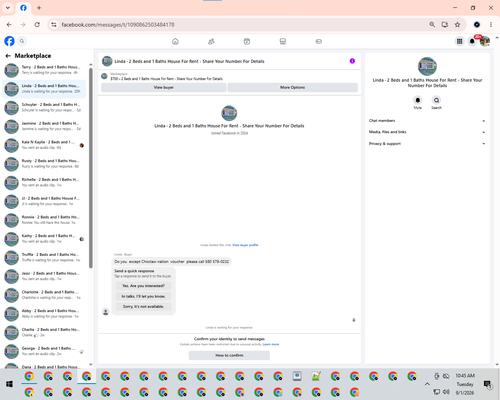Image resolution: width=500 pixels, height=400 pixels.
Task: Open the Chrome extension icon near menu
Action: [x=477, y=25]
